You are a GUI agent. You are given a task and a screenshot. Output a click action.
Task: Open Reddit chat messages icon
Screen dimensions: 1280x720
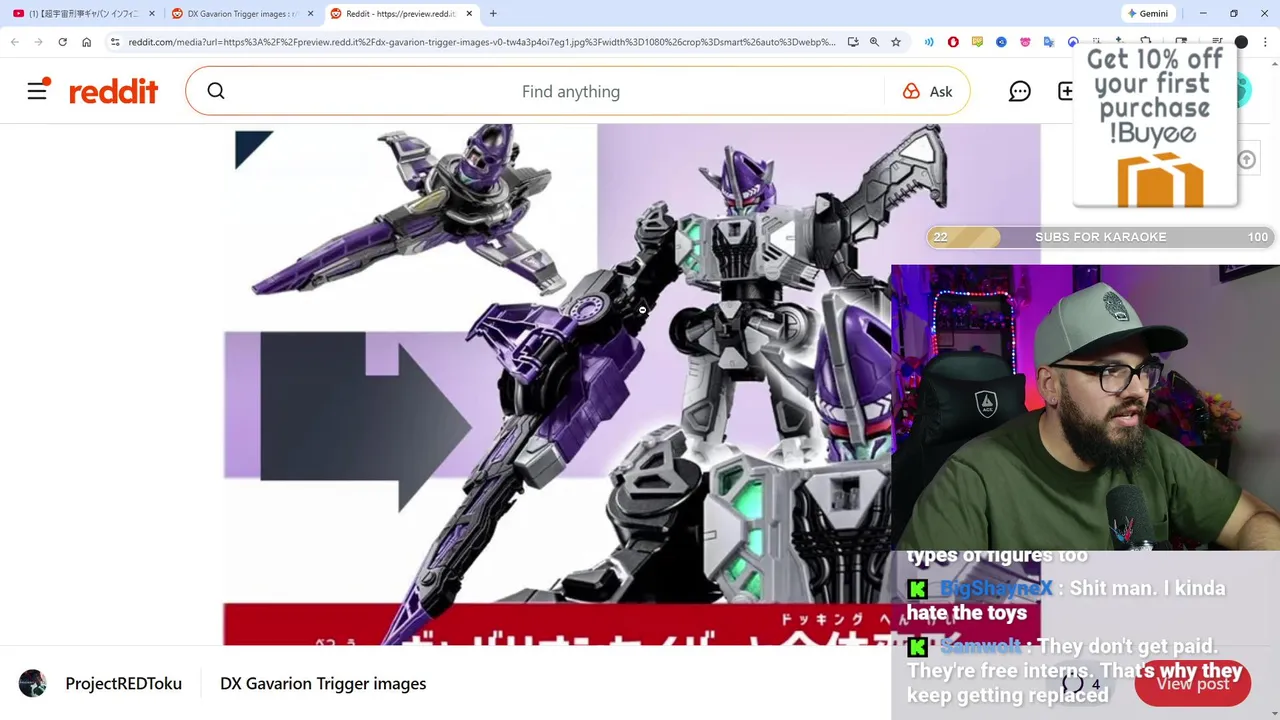pos(1019,92)
